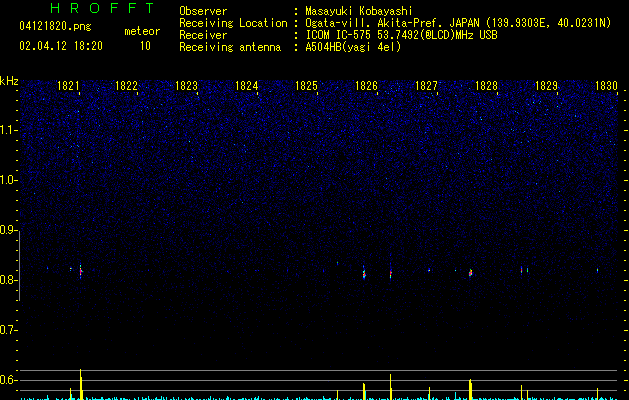Image resolution: width=629 pixels, height=400 pixels.
Task: Click time marker 1826
Action: tap(366, 86)
